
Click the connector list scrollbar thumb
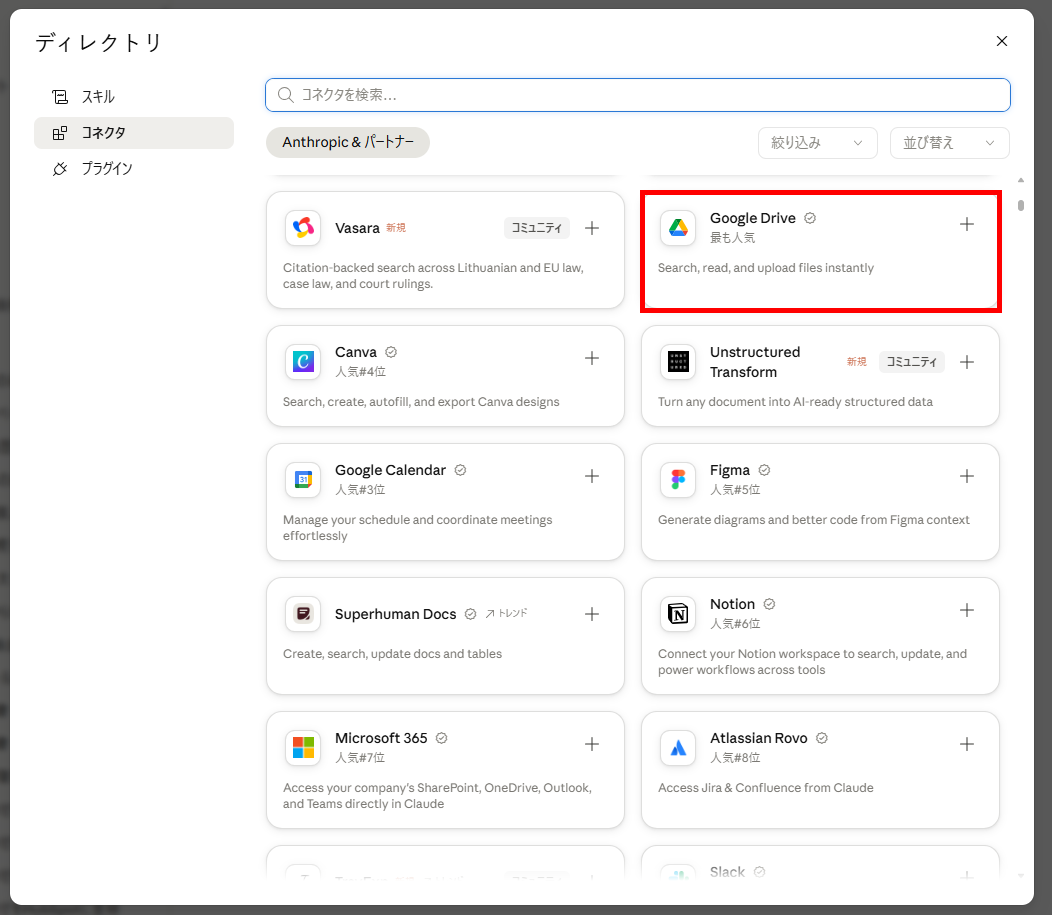click(x=1020, y=205)
